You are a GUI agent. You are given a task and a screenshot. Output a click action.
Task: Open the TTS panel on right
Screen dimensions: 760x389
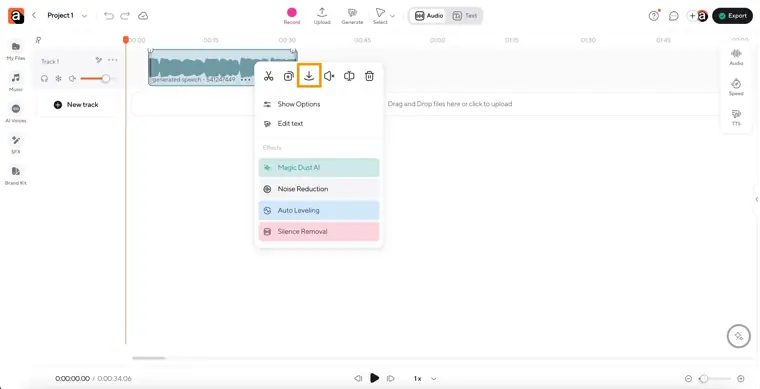coord(736,117)
